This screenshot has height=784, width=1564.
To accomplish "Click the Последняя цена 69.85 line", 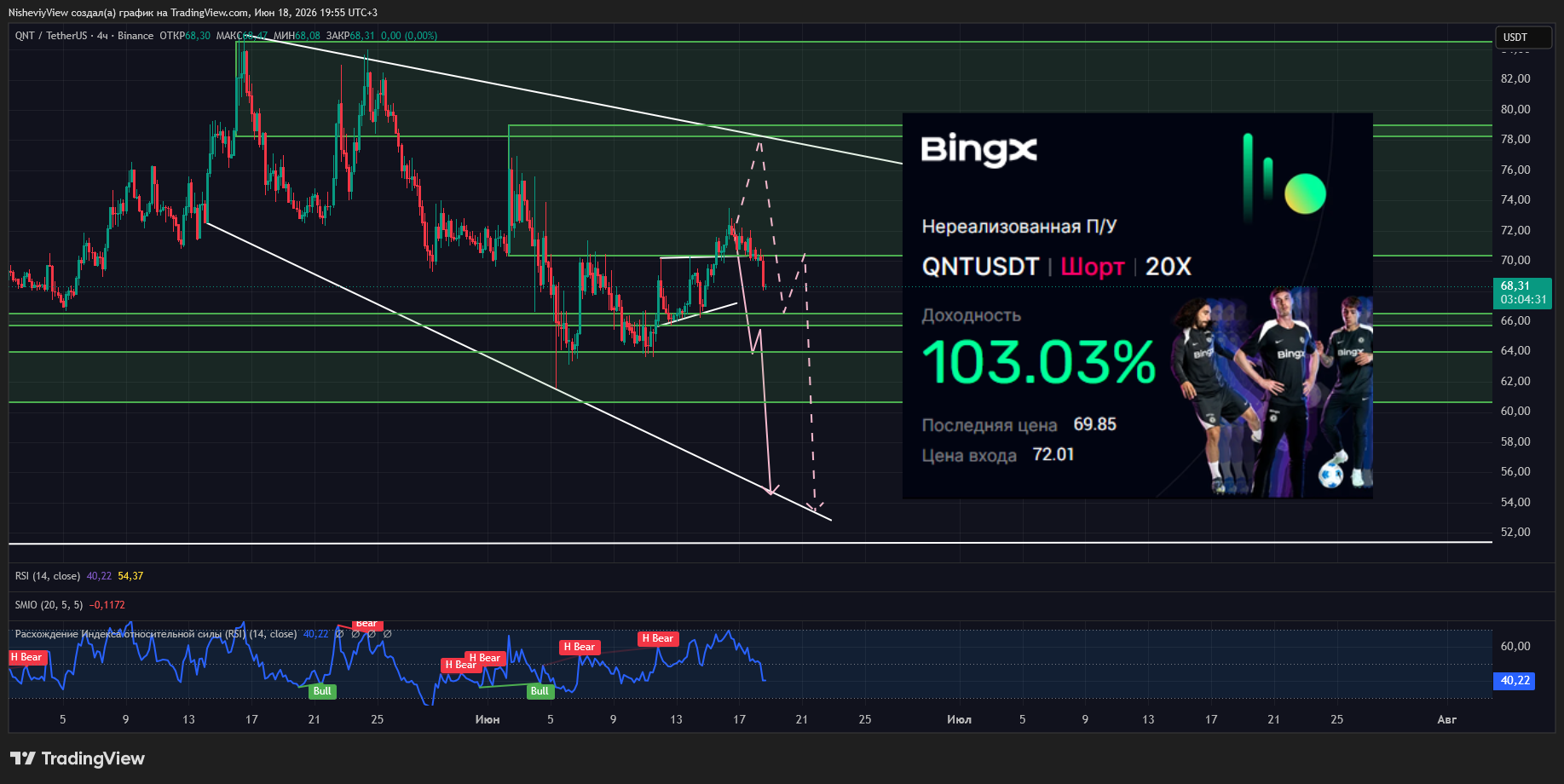I will click(1019, 424).
